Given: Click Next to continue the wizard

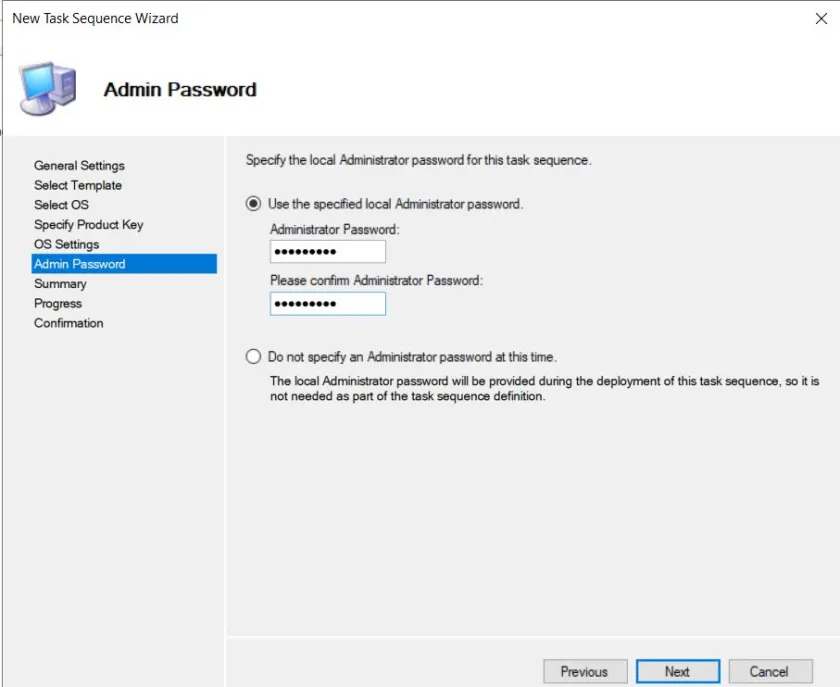Looking at the screenshot, I should coord(677,671).
